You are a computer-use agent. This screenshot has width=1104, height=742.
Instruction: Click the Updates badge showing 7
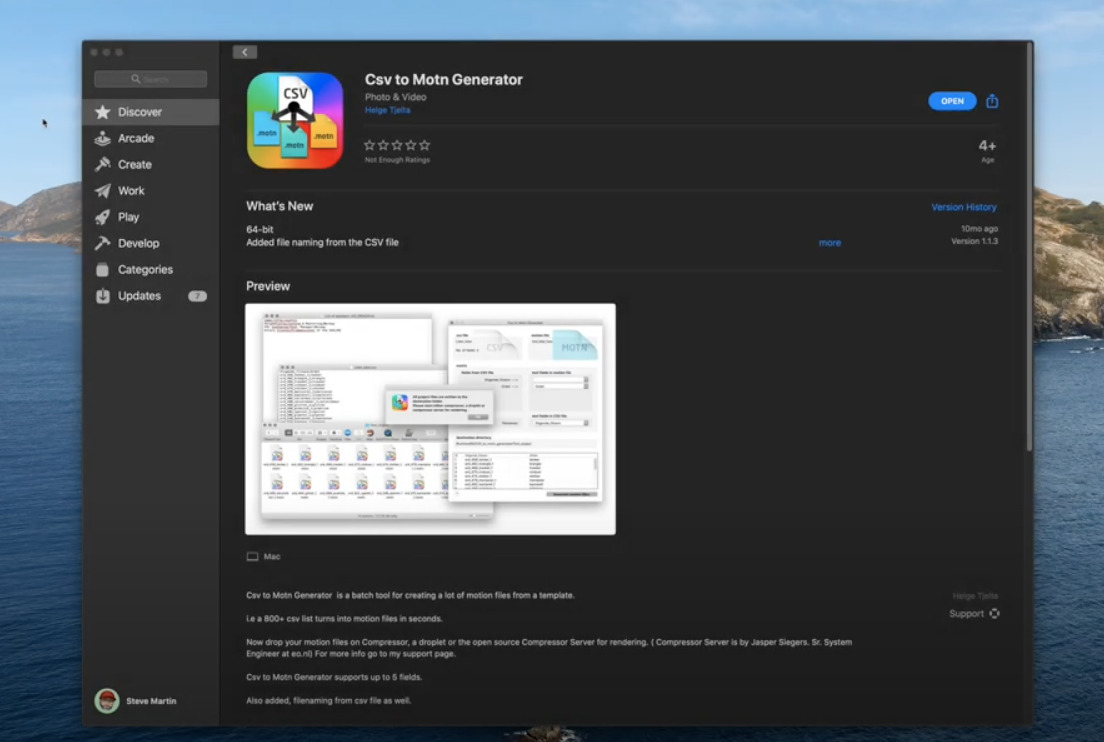pos(197,296)
